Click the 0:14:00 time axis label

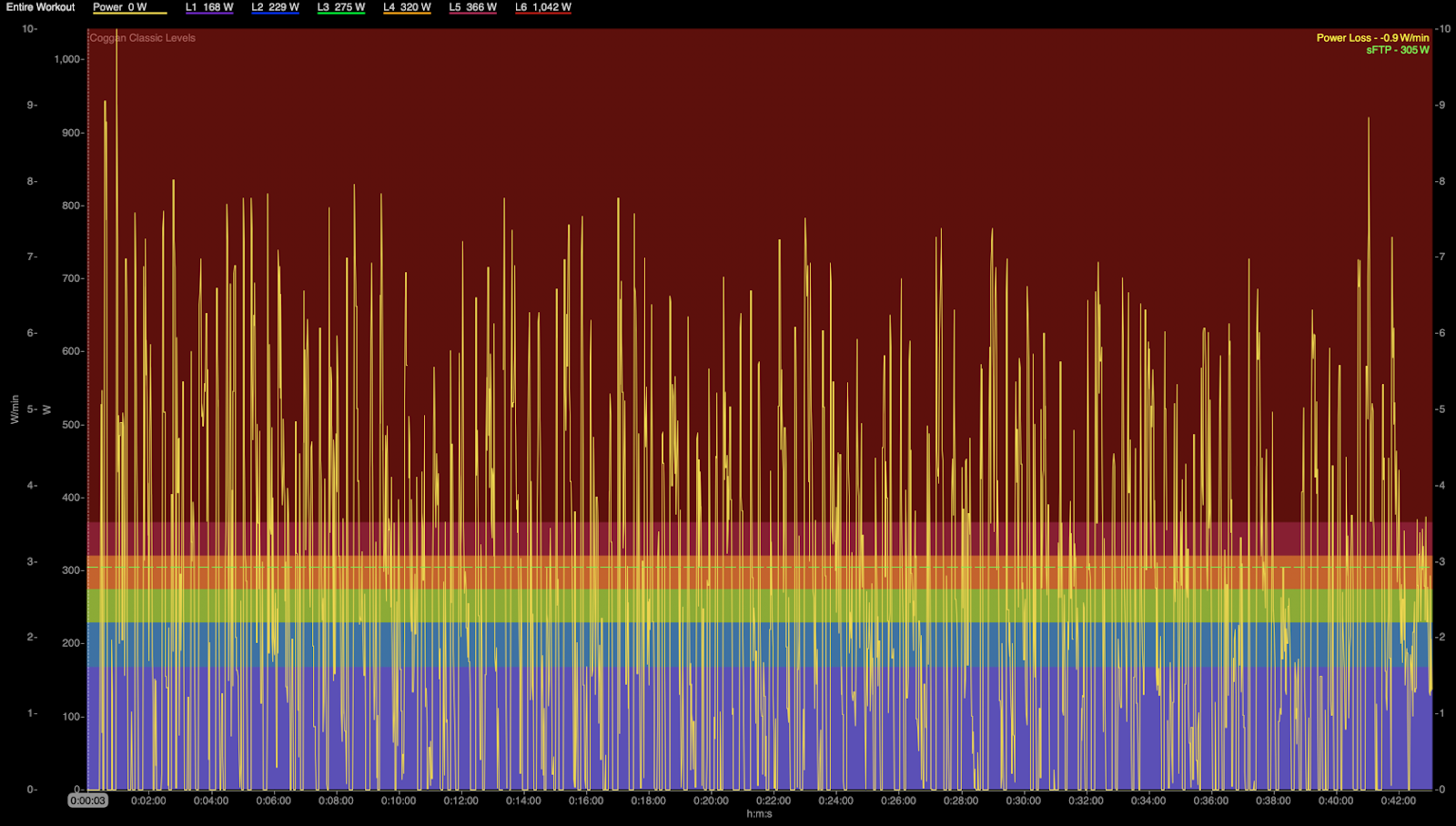523,801
